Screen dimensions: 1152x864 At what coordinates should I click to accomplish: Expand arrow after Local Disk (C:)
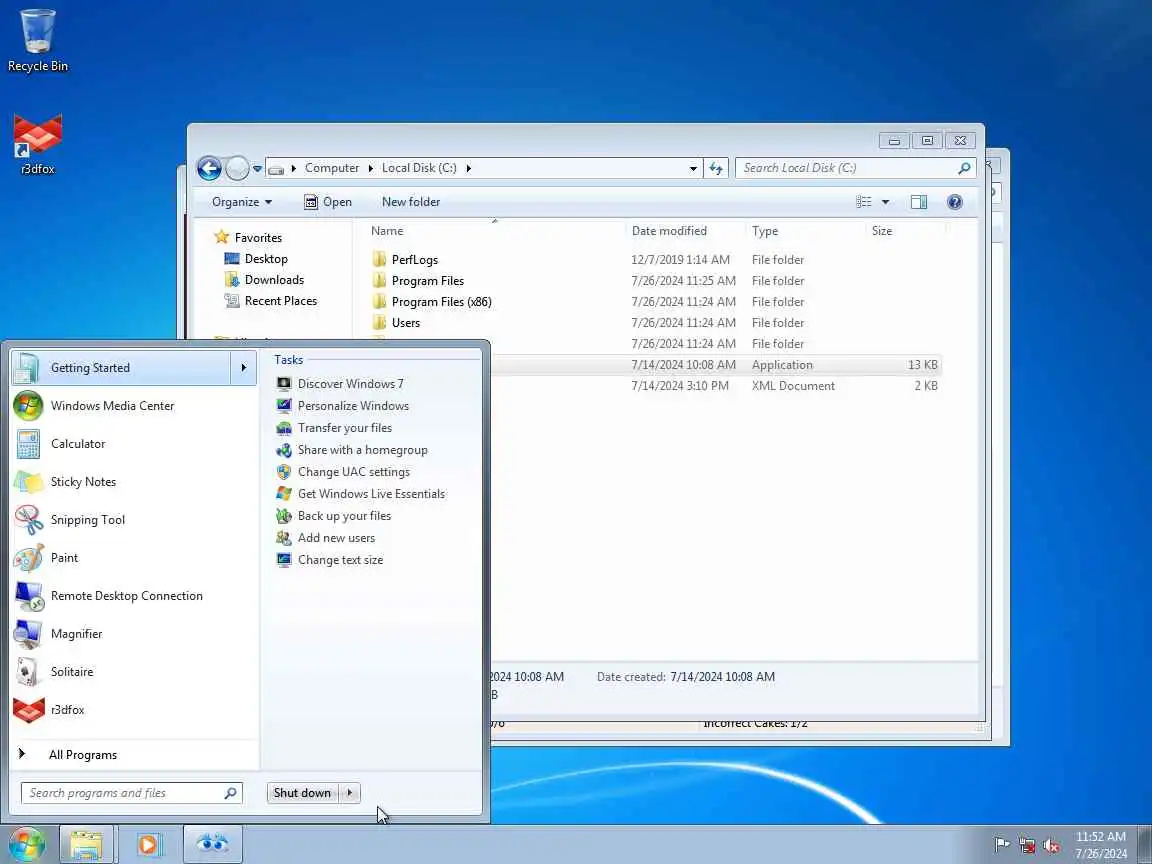coord(468,168)
